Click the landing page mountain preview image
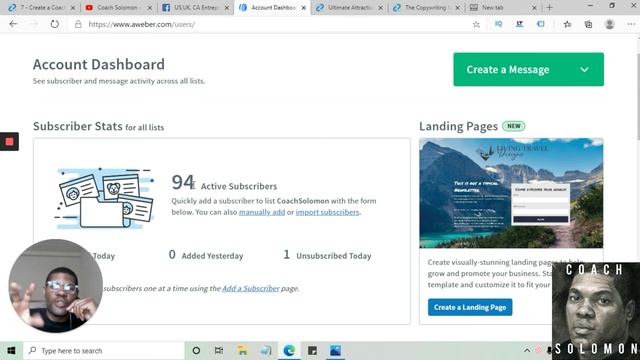640x360 pixels. click(x=511, y=193)
